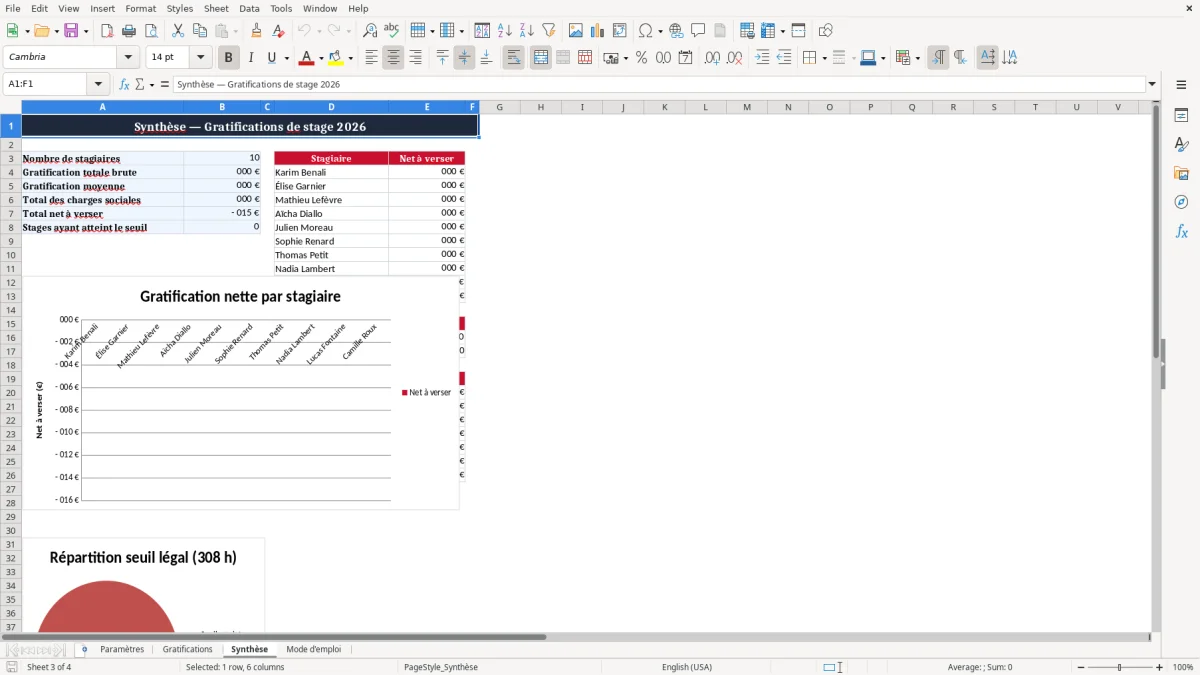Click the zoom slider handle
This screenshot has height=675, width=1200.
[x=1120, y=667]
